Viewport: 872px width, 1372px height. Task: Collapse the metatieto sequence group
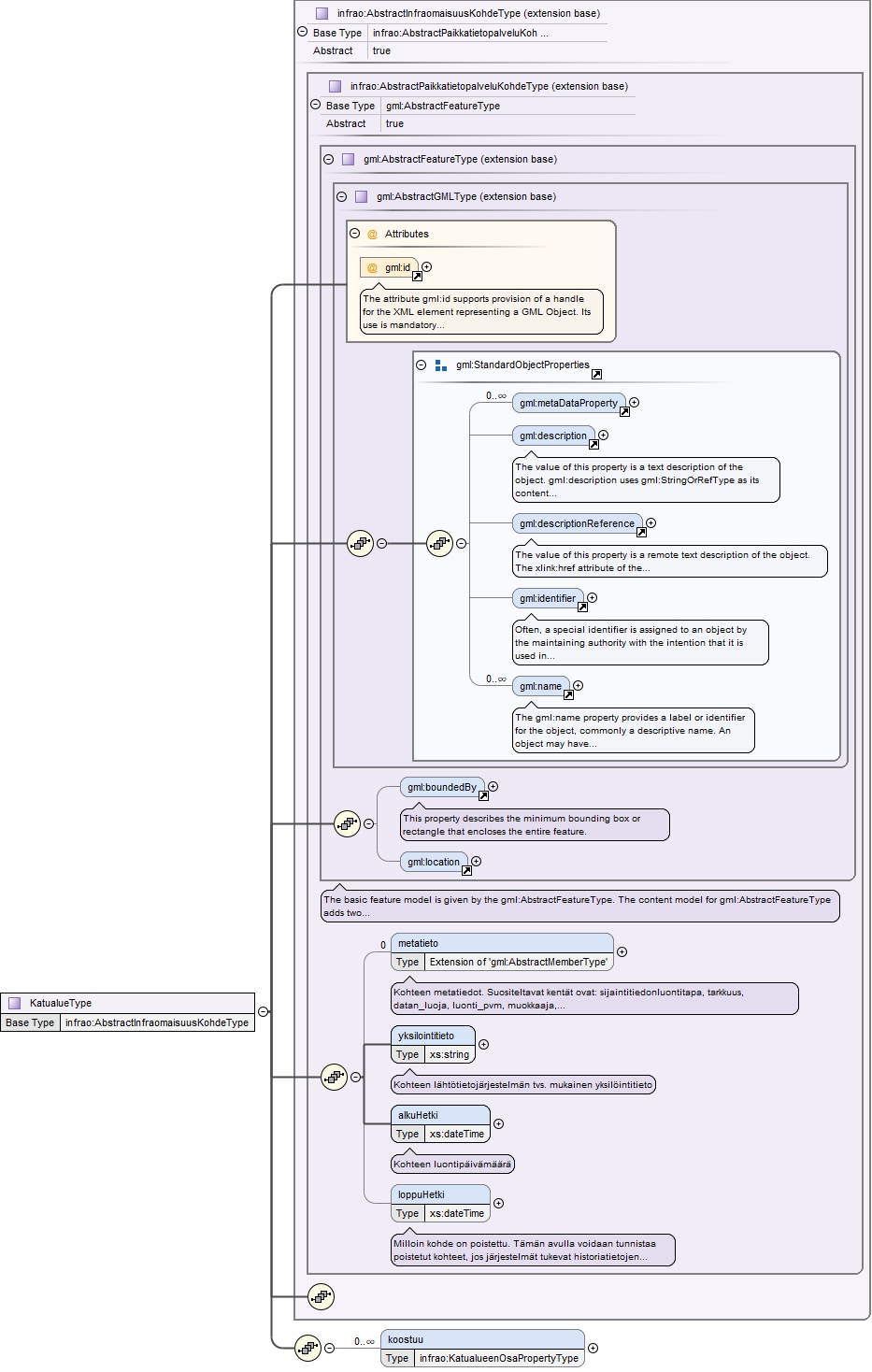pyautogui.click(x=355, y=1077)
